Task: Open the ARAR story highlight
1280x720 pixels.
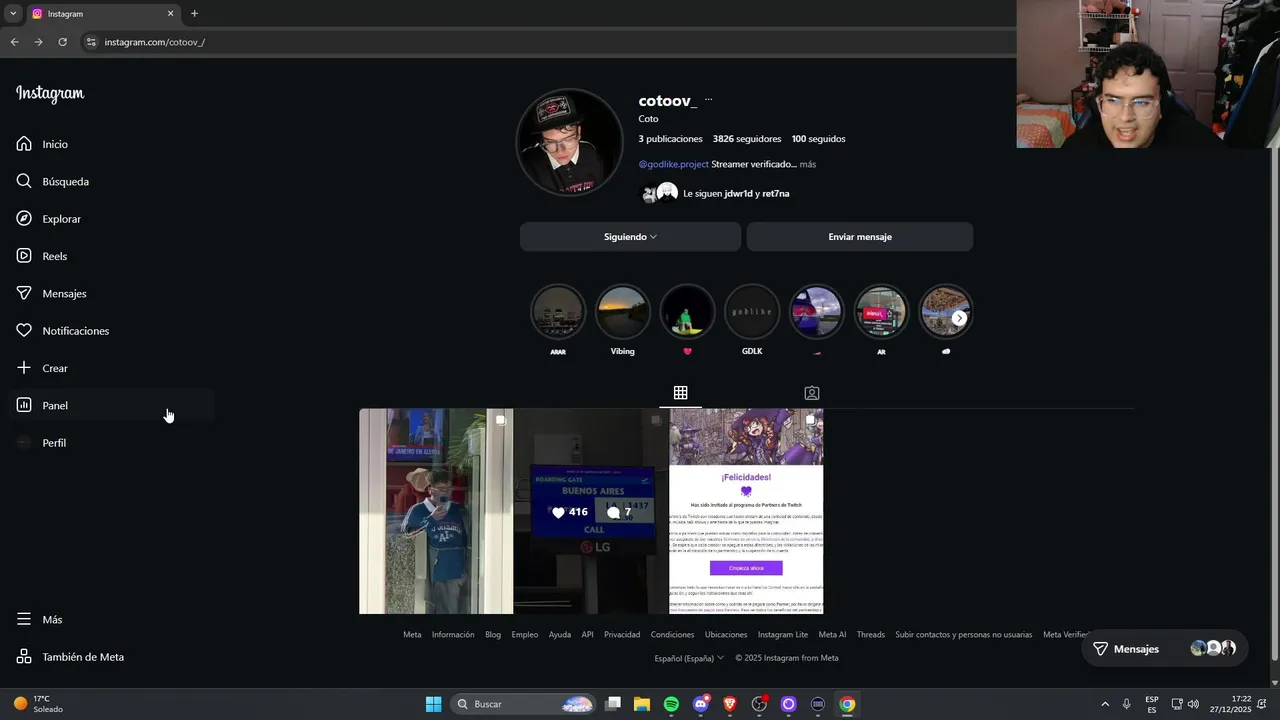Action: point(558,312)
